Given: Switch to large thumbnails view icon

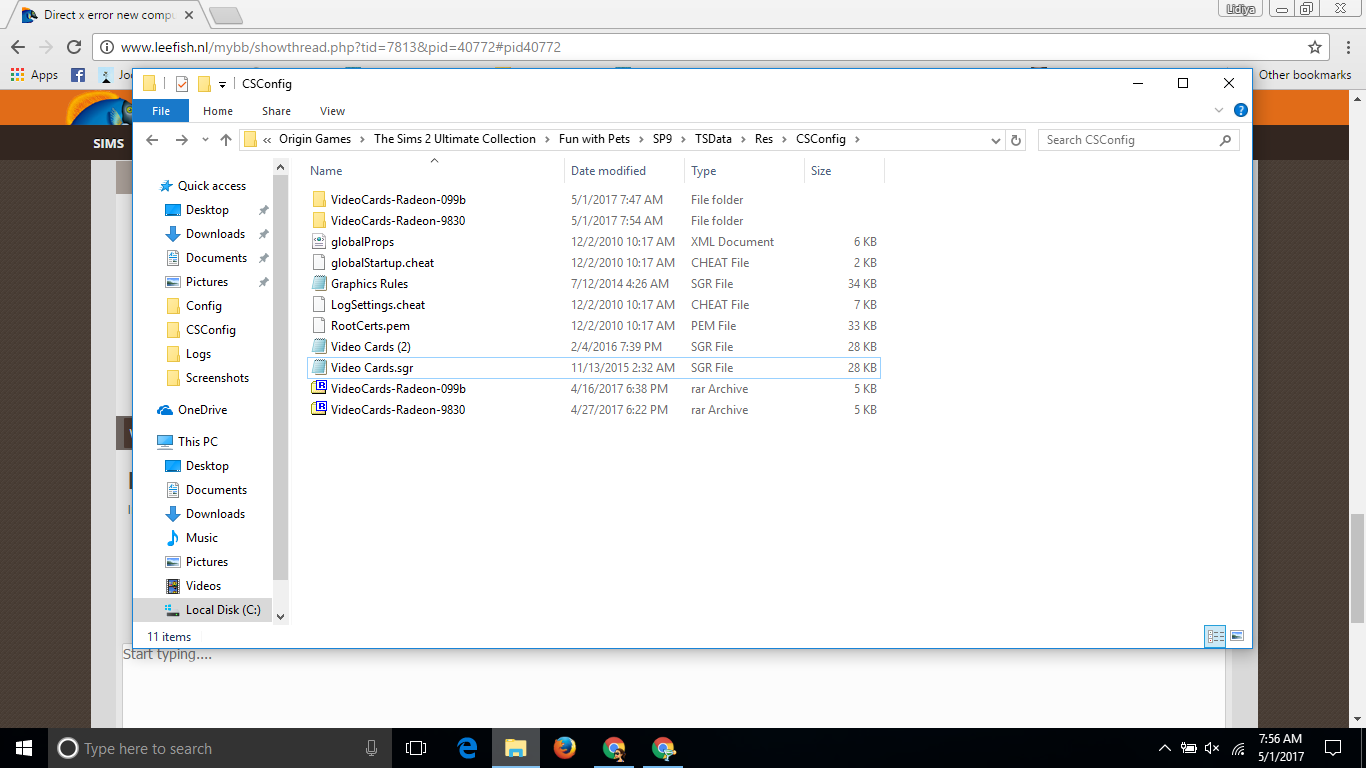Looking at the screenshot, I should 1237,636.
